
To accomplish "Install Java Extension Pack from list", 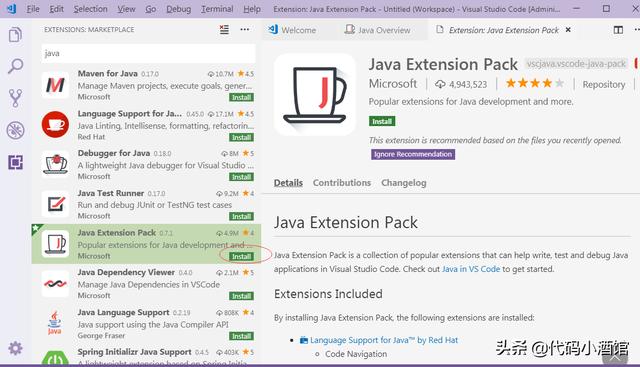I will tap(241, 256).
